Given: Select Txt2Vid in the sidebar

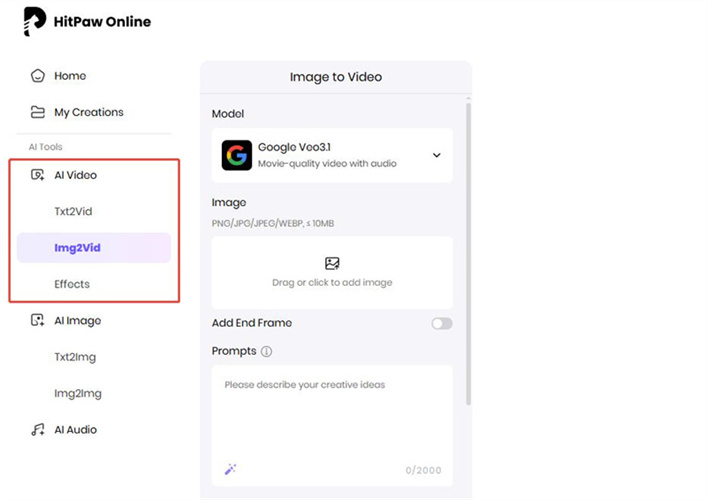Looking at the screenshot, I should 73,211.
